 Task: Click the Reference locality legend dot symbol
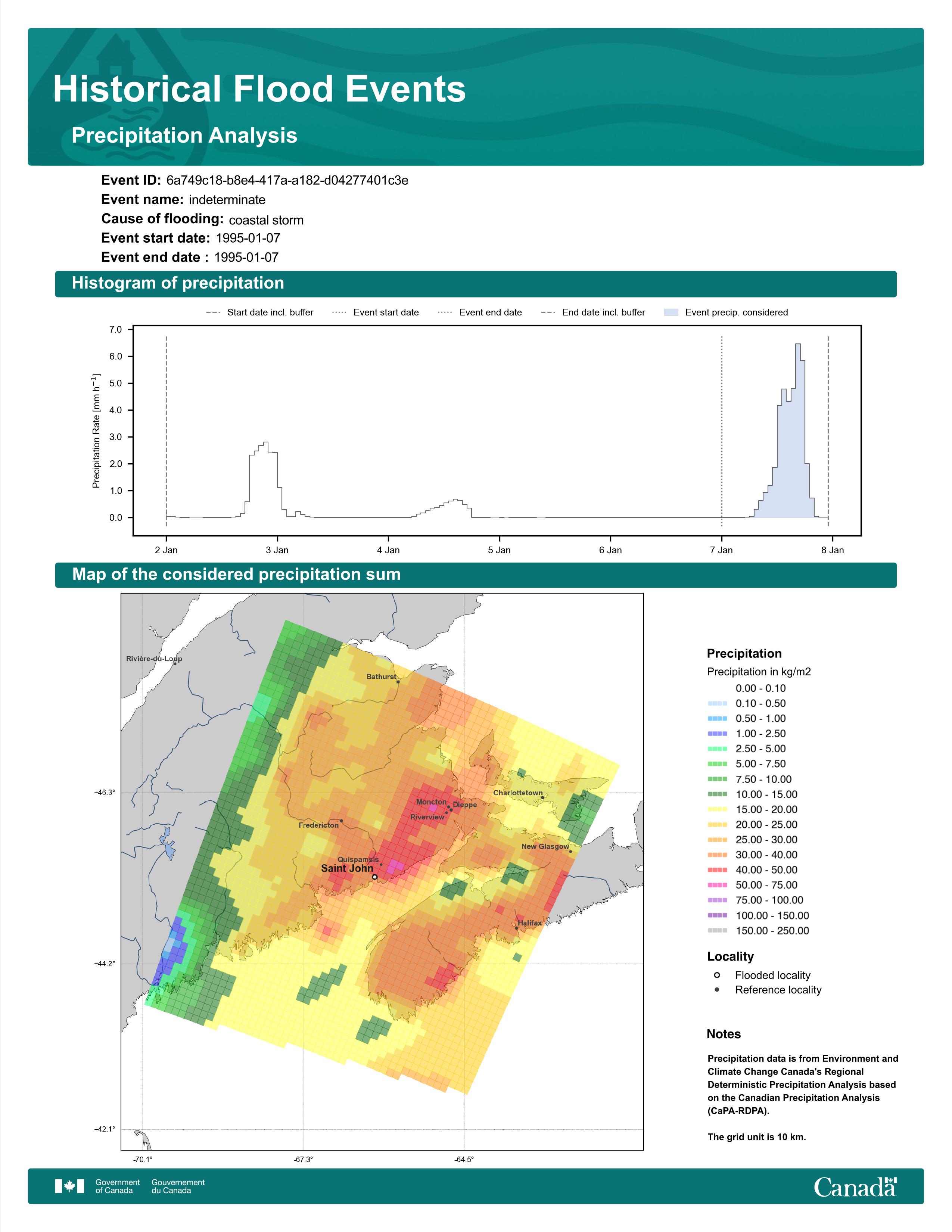[717, 989]
